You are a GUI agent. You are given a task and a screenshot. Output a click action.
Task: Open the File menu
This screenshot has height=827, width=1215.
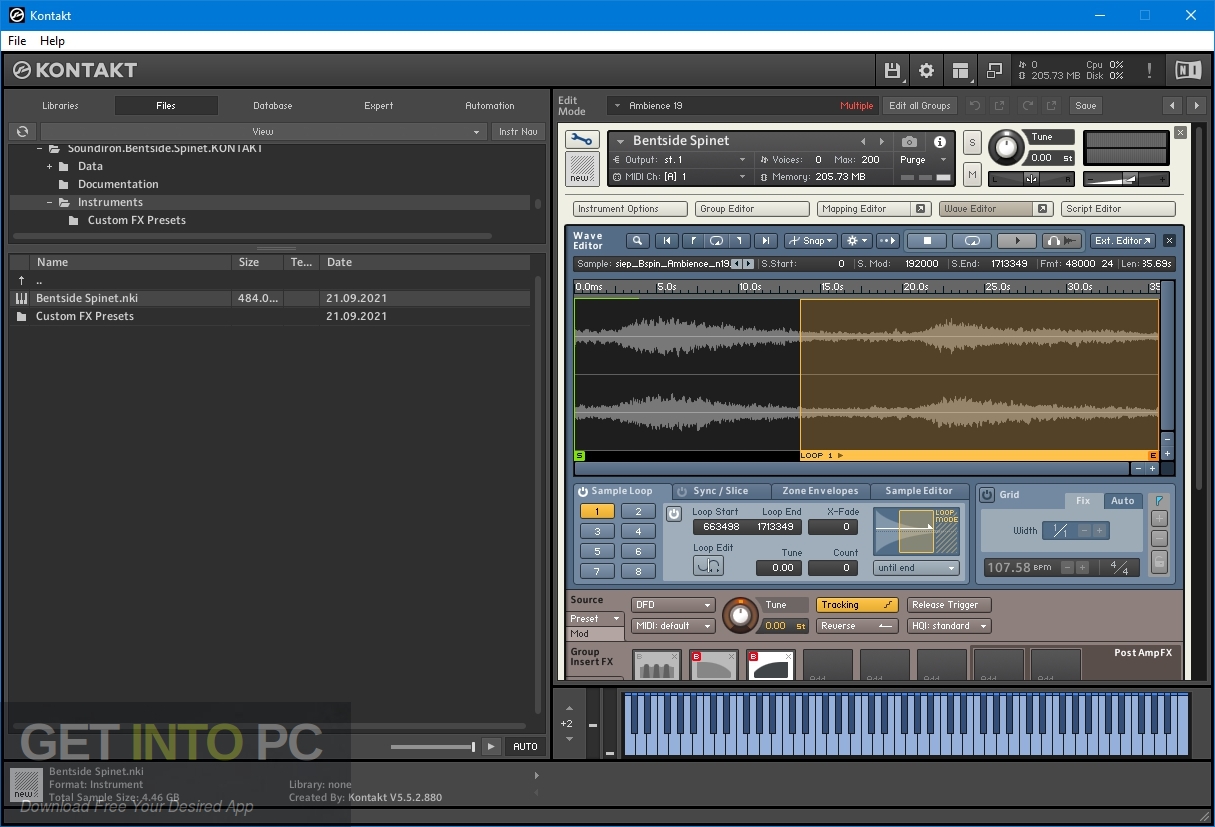pos(17,41)
